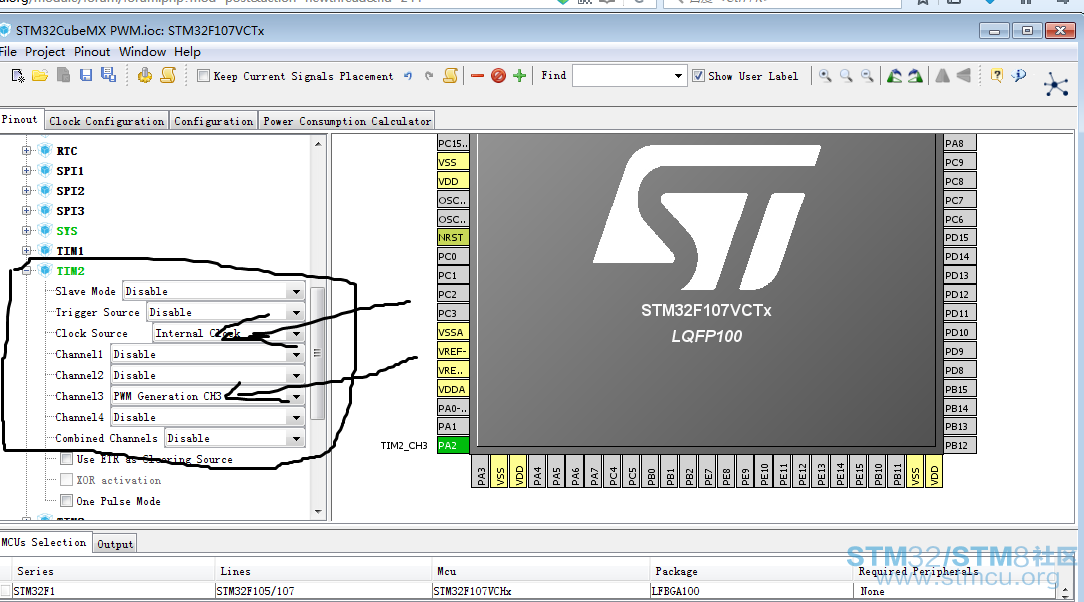The height and width of the screenshot is (602, 1084).
Task: Click the PA8 pin on chip
Action: [960, 143]
